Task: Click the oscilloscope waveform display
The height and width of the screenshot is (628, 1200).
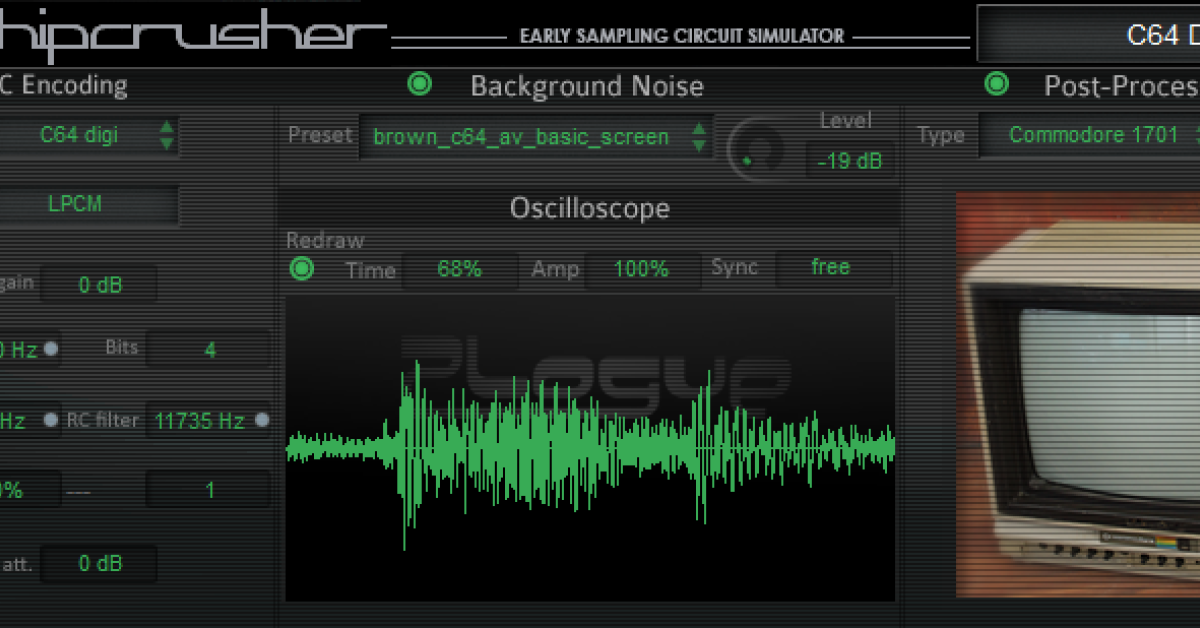Action: 590,449
